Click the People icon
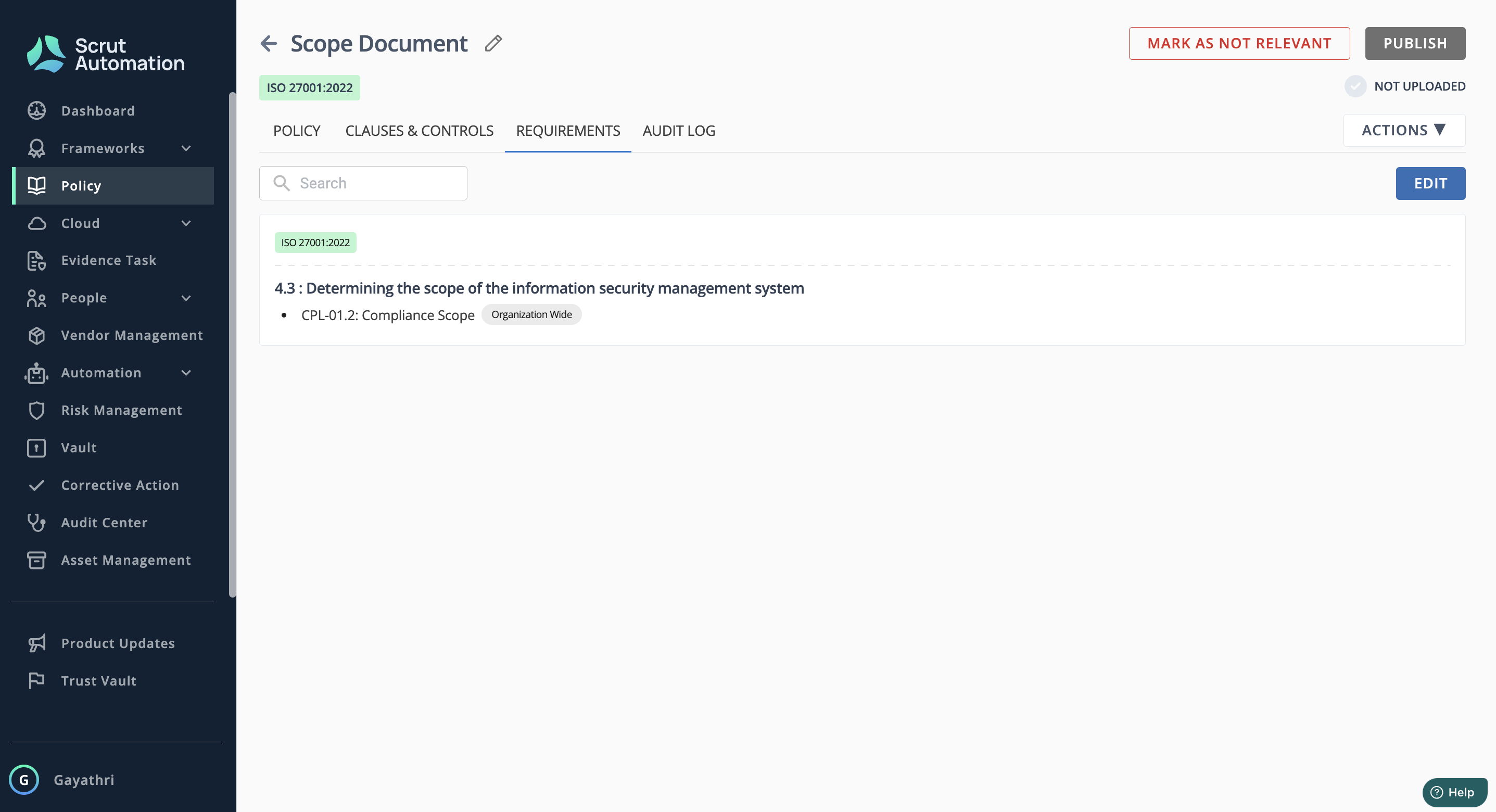Viewport: 1496px width, 812px height. 36,298
